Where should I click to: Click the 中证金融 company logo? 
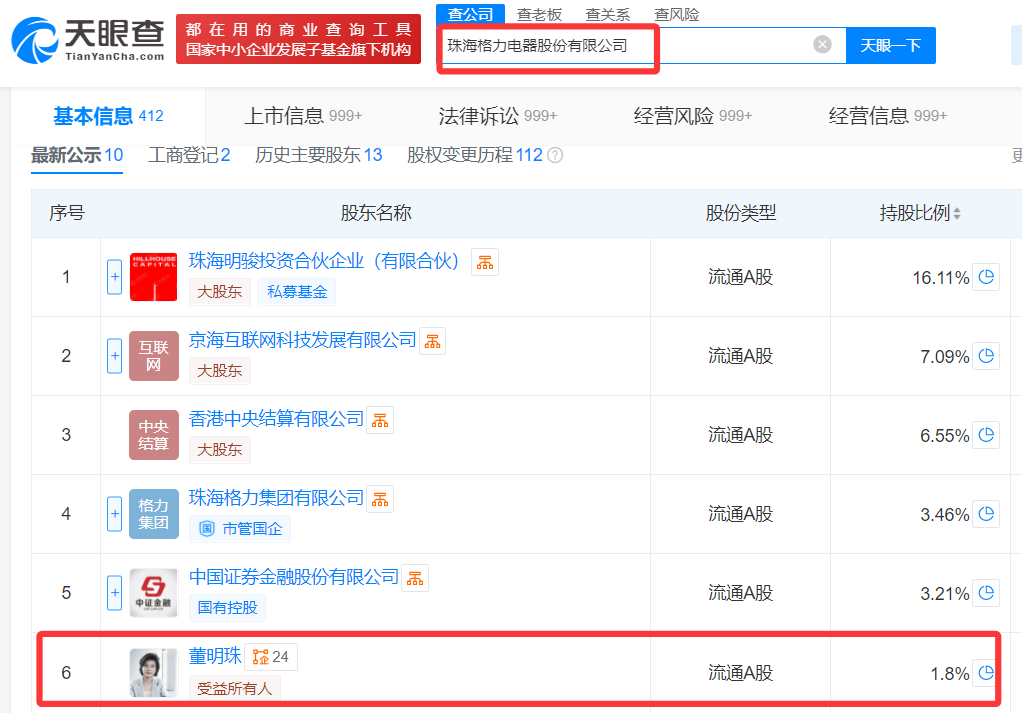coord(153,593)
